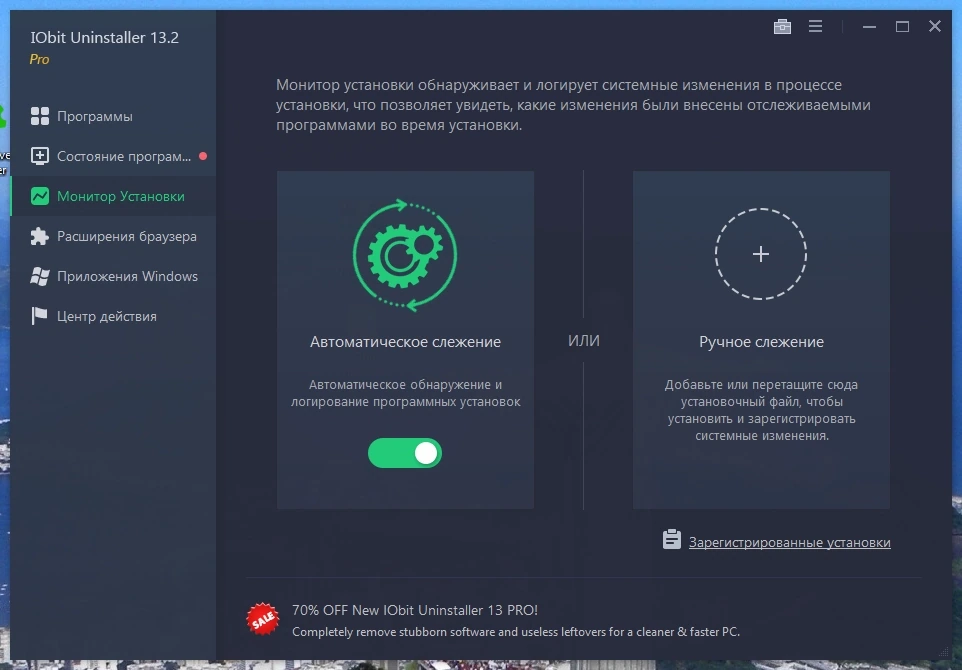Go to Расширения браузера section
962x670 pixels.
114,236
